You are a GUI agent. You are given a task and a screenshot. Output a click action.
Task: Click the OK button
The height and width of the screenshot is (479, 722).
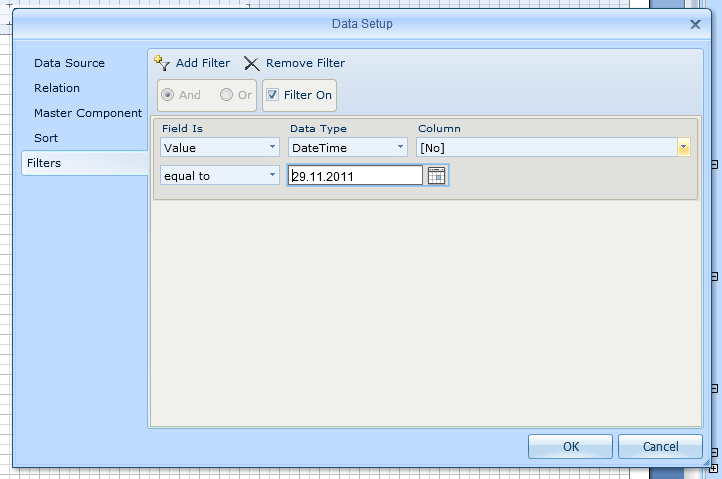point(570,446)
